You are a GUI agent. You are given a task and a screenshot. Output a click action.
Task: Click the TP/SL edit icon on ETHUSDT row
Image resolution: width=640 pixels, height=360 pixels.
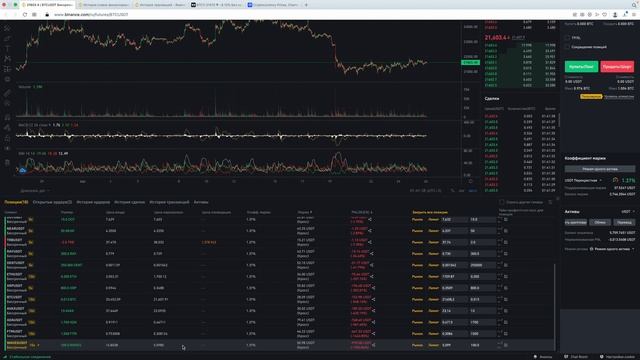500,276
